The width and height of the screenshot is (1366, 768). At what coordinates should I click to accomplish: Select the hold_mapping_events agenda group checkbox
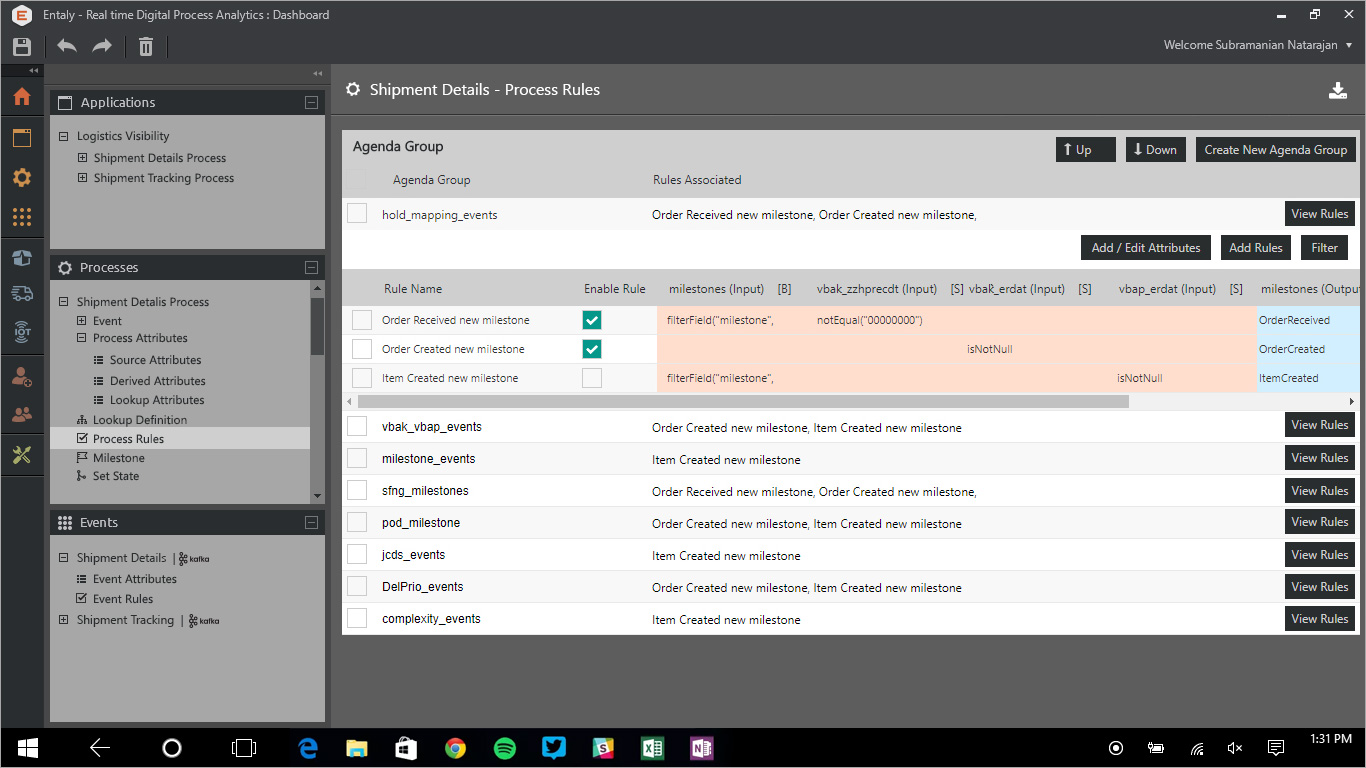pyautogui.click(x=357, y=214)
